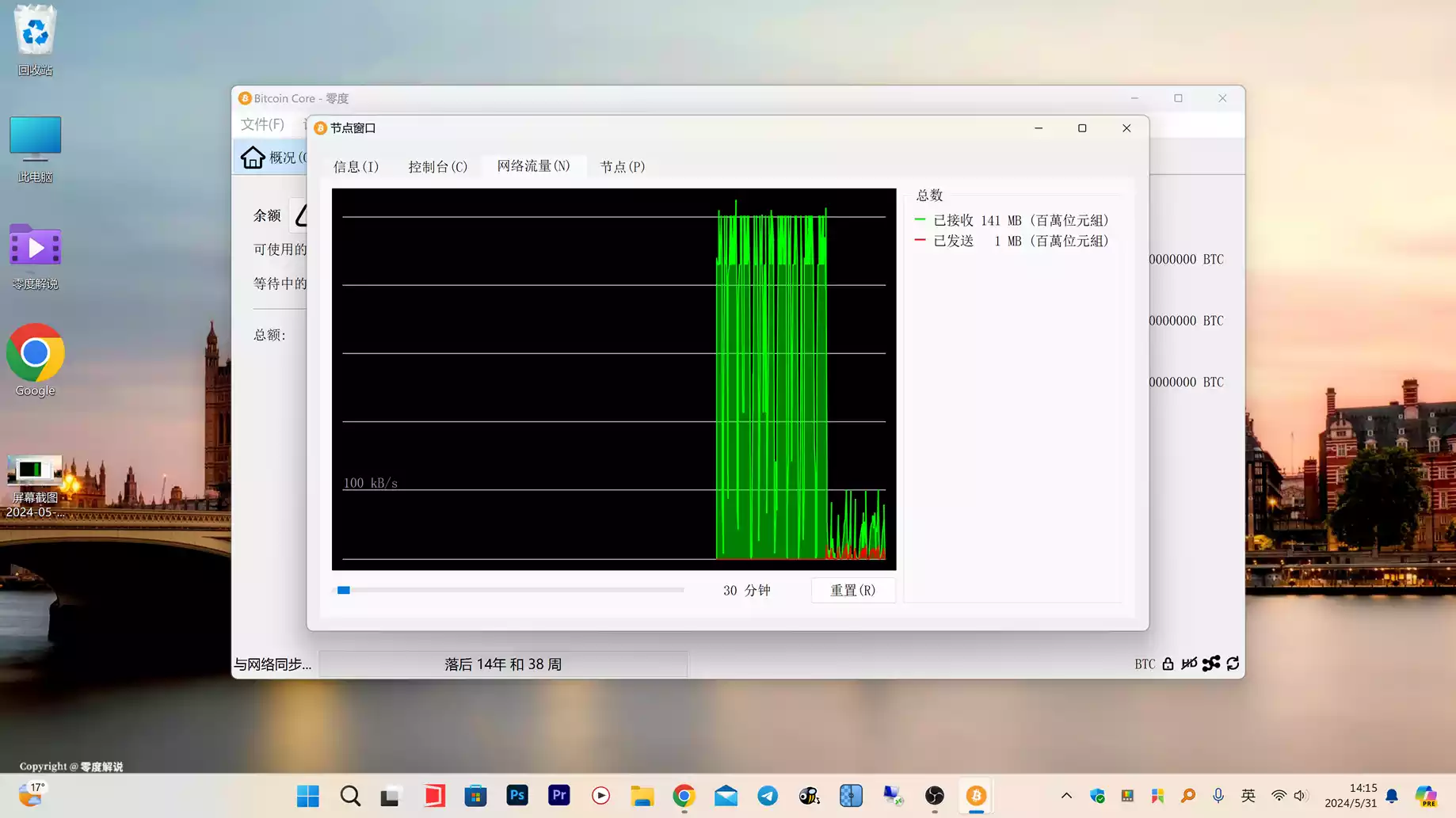Open clock and date 14:15 2024/5/31
This screenshot has width=1456, height=818.
[x=1351, y=796]
